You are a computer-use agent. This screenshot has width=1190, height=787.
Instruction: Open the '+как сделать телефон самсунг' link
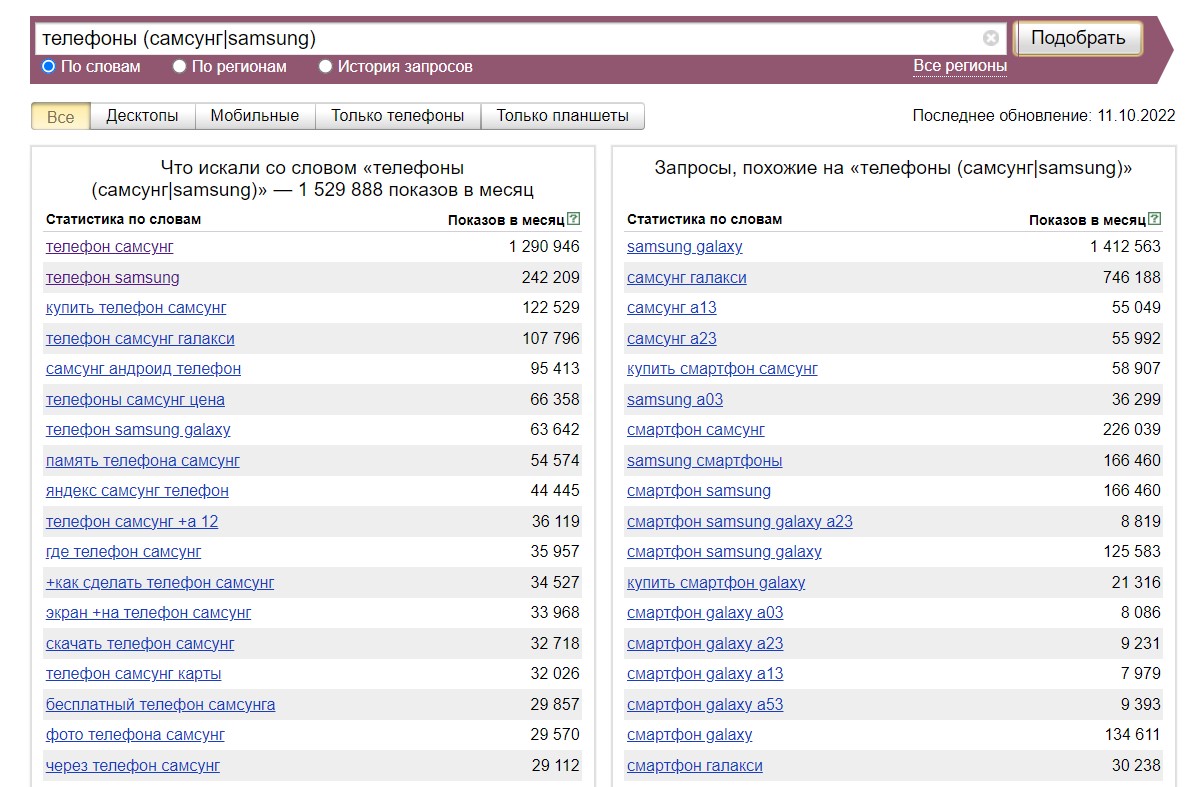160,583
